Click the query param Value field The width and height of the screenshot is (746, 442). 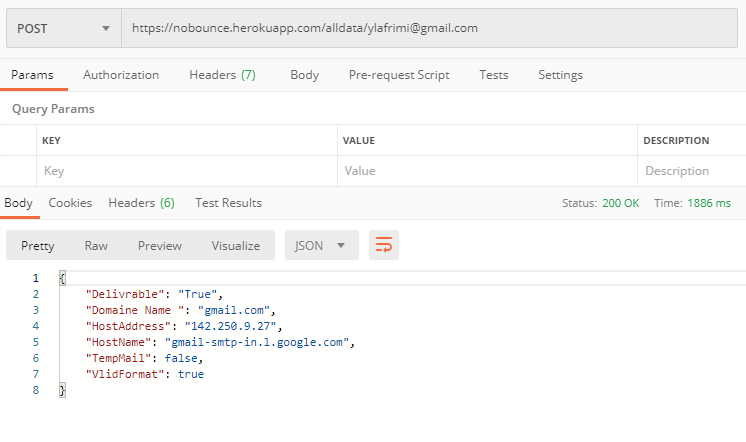pos(487,171)
